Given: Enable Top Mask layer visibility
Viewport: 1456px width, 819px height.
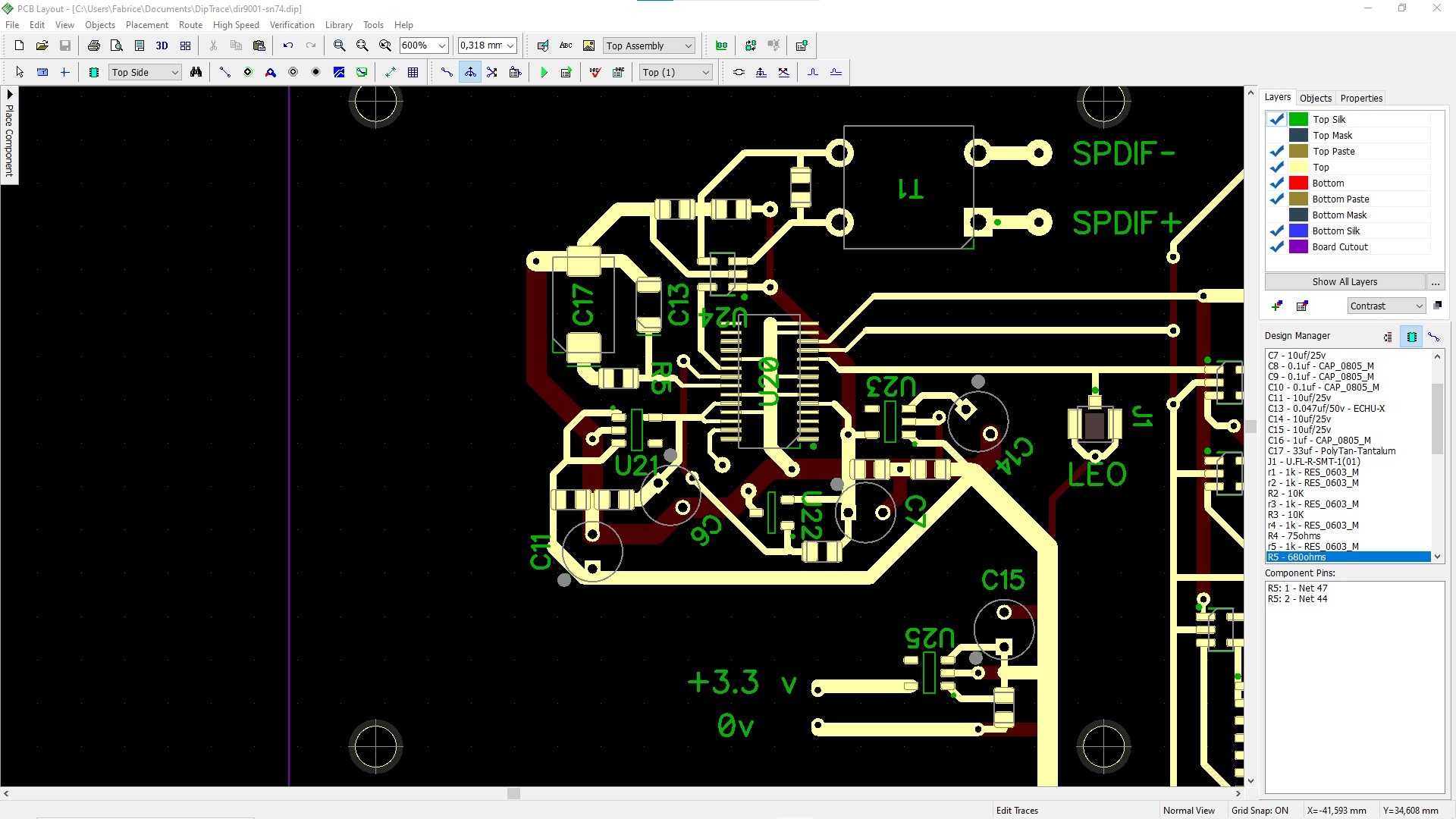Looking at the screenshot, I should click(1276, 135).
